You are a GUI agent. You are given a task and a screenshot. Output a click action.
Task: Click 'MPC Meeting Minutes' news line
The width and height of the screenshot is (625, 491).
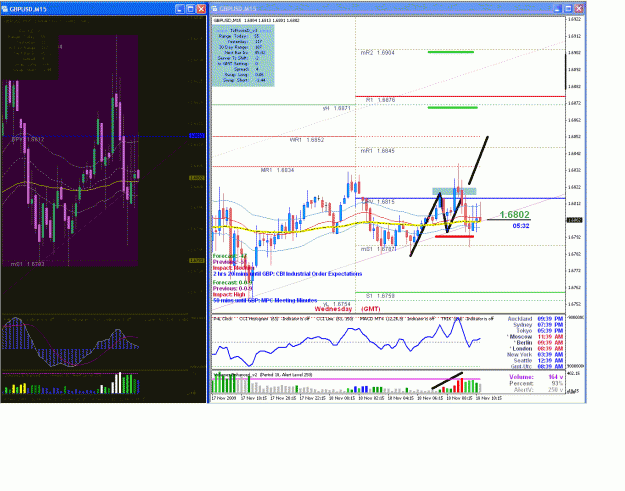pyautogui.click(x=265, y=300)
